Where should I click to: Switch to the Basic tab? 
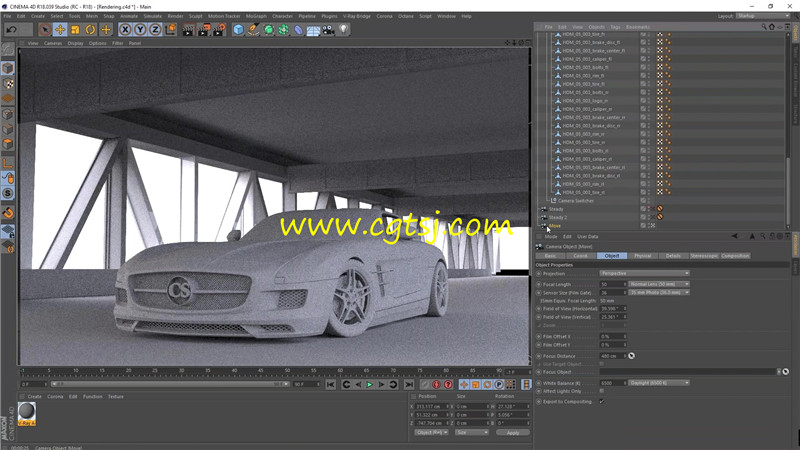click(x=550, y=256)
